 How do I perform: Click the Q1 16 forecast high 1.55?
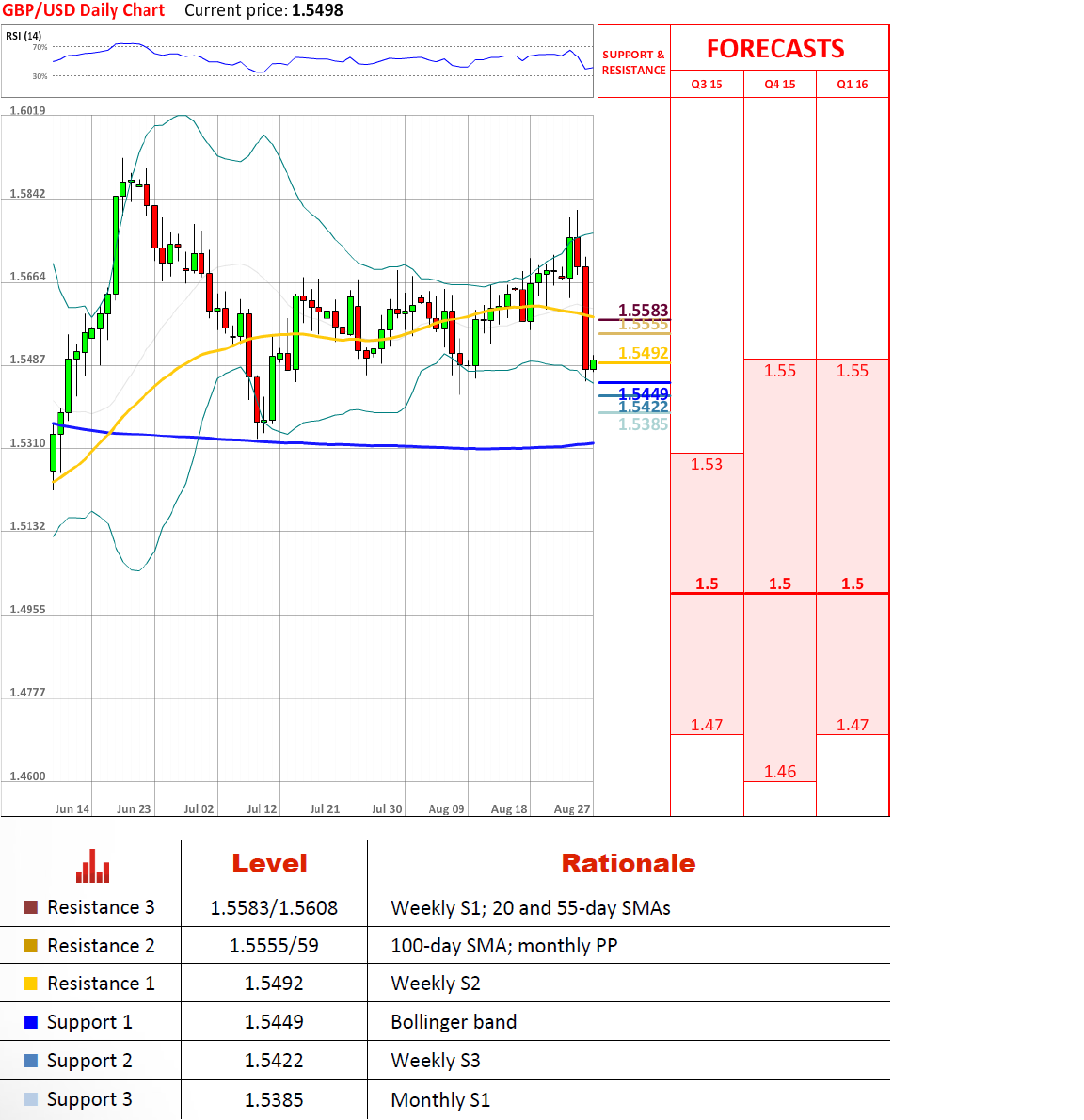click(853, 371)
